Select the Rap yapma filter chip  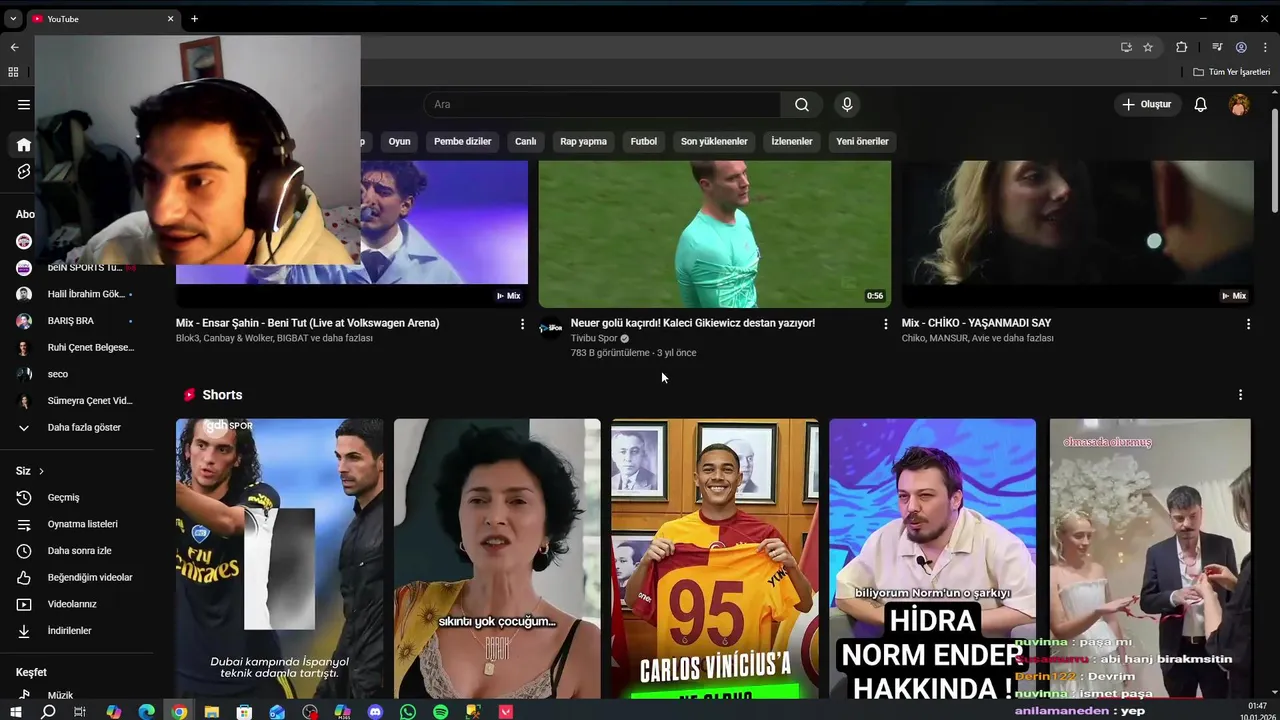pos(583,141)
